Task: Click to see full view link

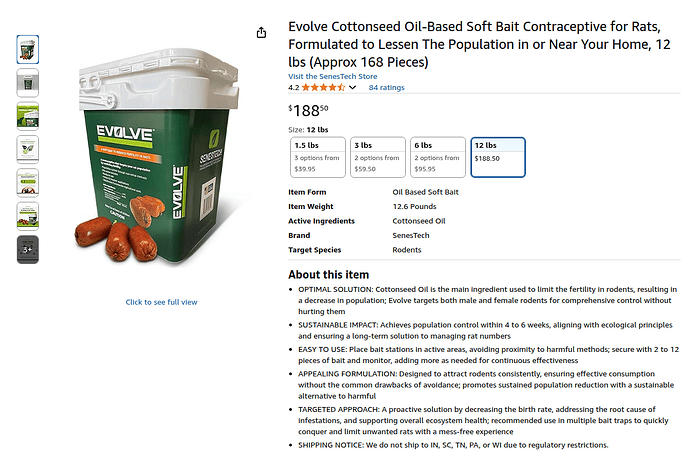Action: pyautogui.click(x=161, y=302)
